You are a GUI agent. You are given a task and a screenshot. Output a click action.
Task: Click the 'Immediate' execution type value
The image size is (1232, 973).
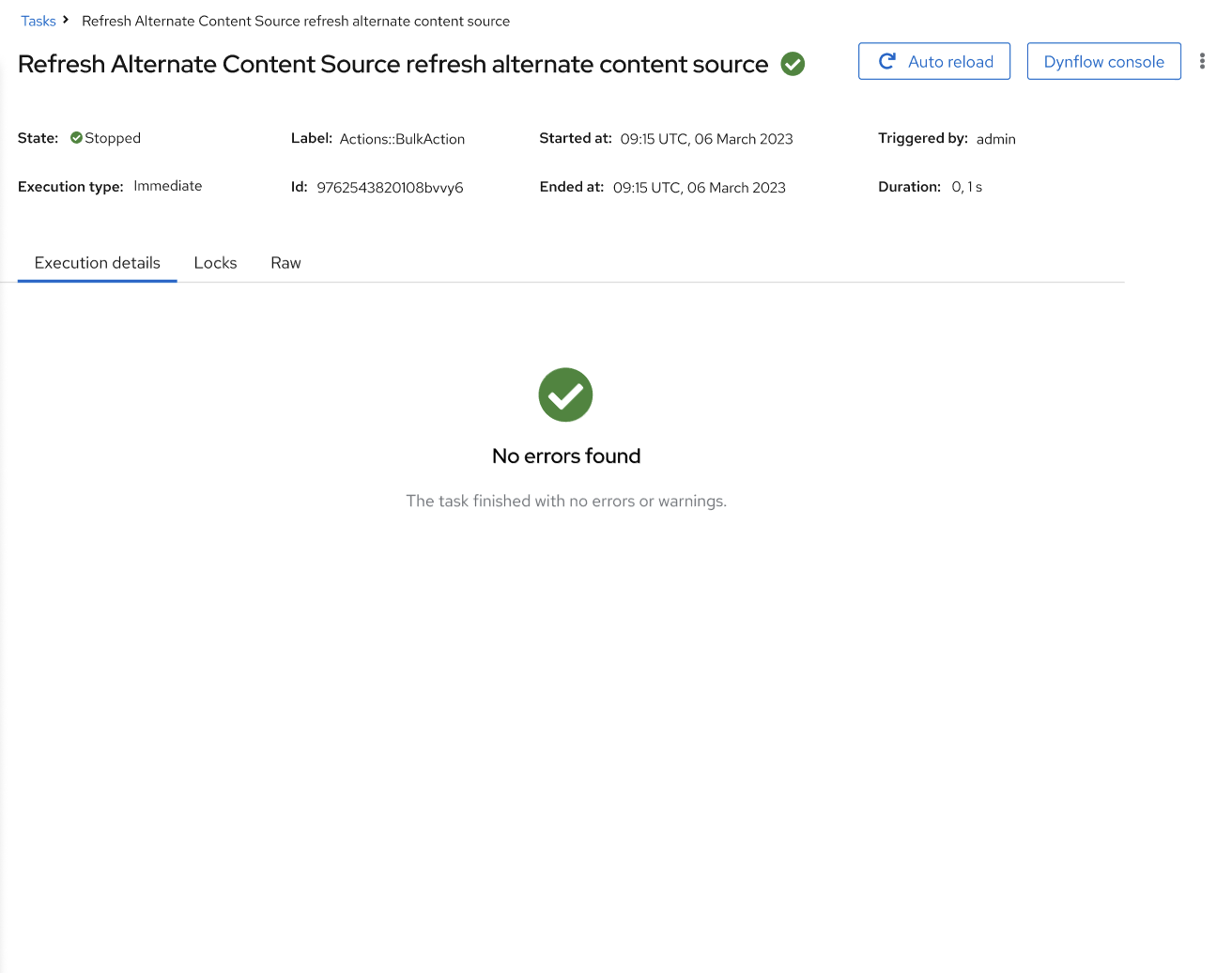tap(167, 186)
